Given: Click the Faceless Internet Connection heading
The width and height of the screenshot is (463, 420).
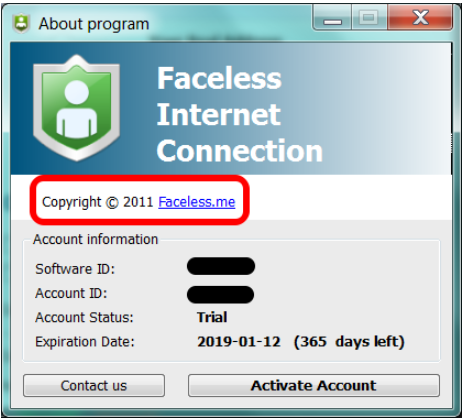Looking at the screenshot, I should pyautogui.click(x=240, y=114).
